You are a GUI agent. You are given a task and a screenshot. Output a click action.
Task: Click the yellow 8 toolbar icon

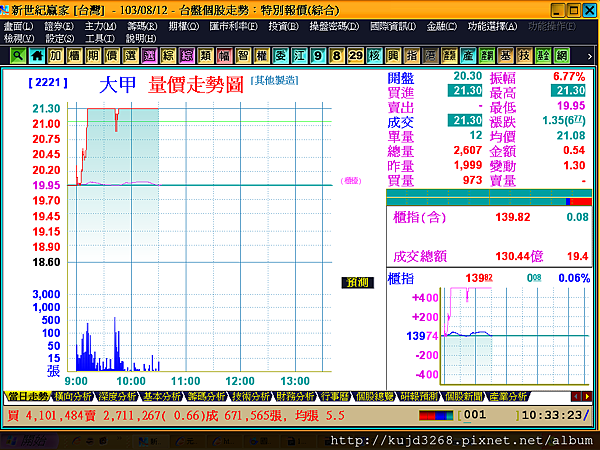(x=337, y=56)
